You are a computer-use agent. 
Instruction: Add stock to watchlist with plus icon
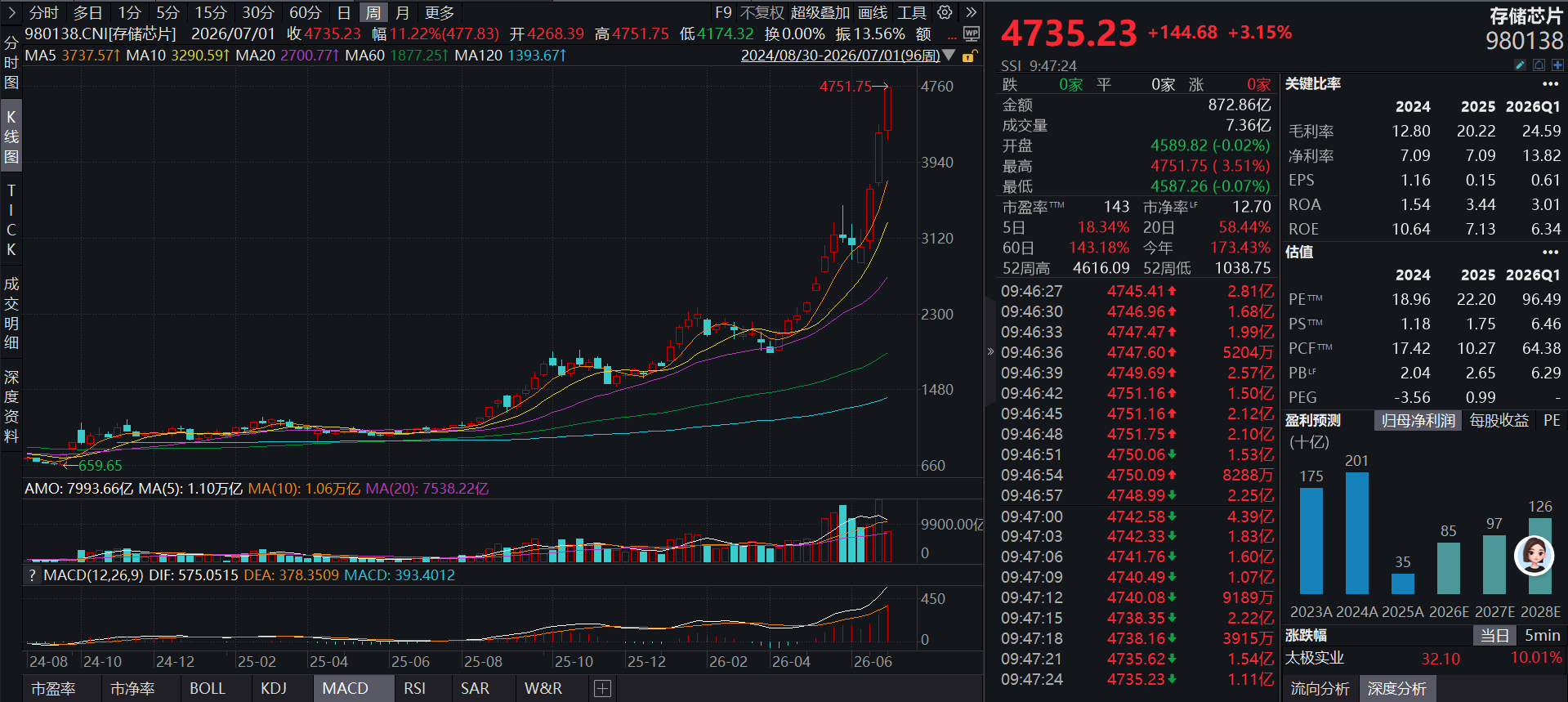pyautogui.click(x=1557, y=65)
